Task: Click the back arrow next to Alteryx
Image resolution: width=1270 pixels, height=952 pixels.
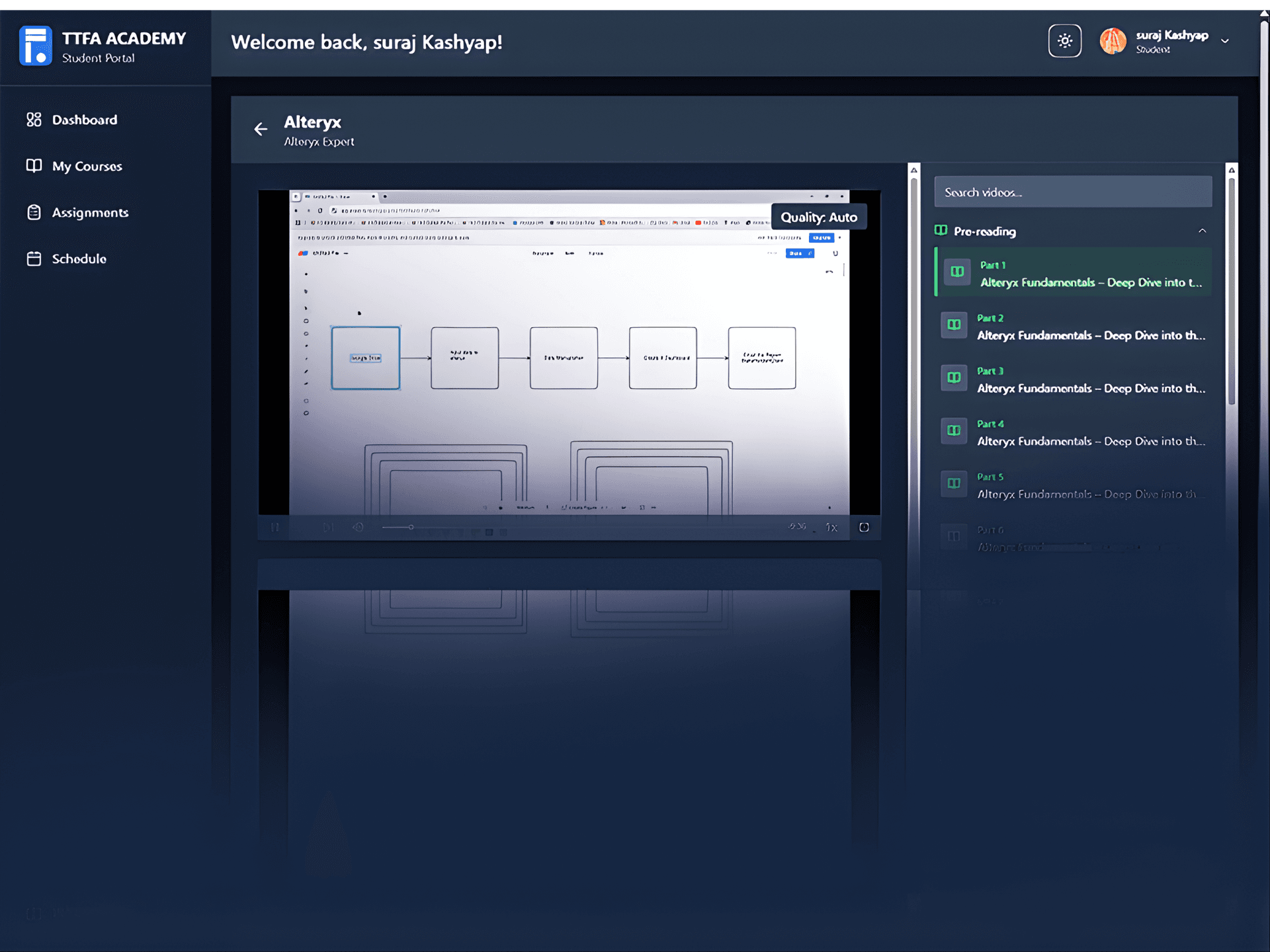Action: pyautogui.click(x=261, y=129)
